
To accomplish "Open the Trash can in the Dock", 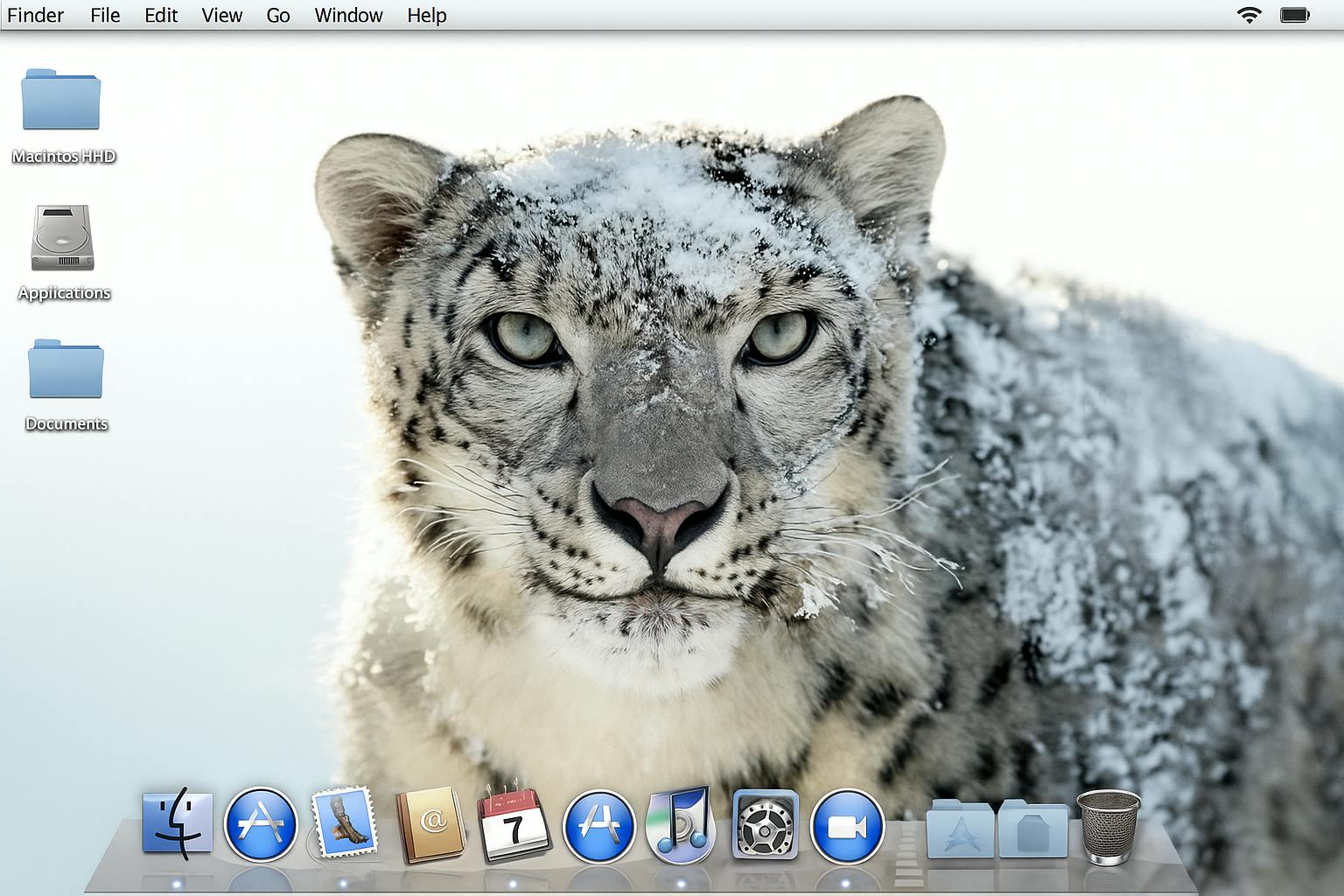I will [x=1109, y=827].
